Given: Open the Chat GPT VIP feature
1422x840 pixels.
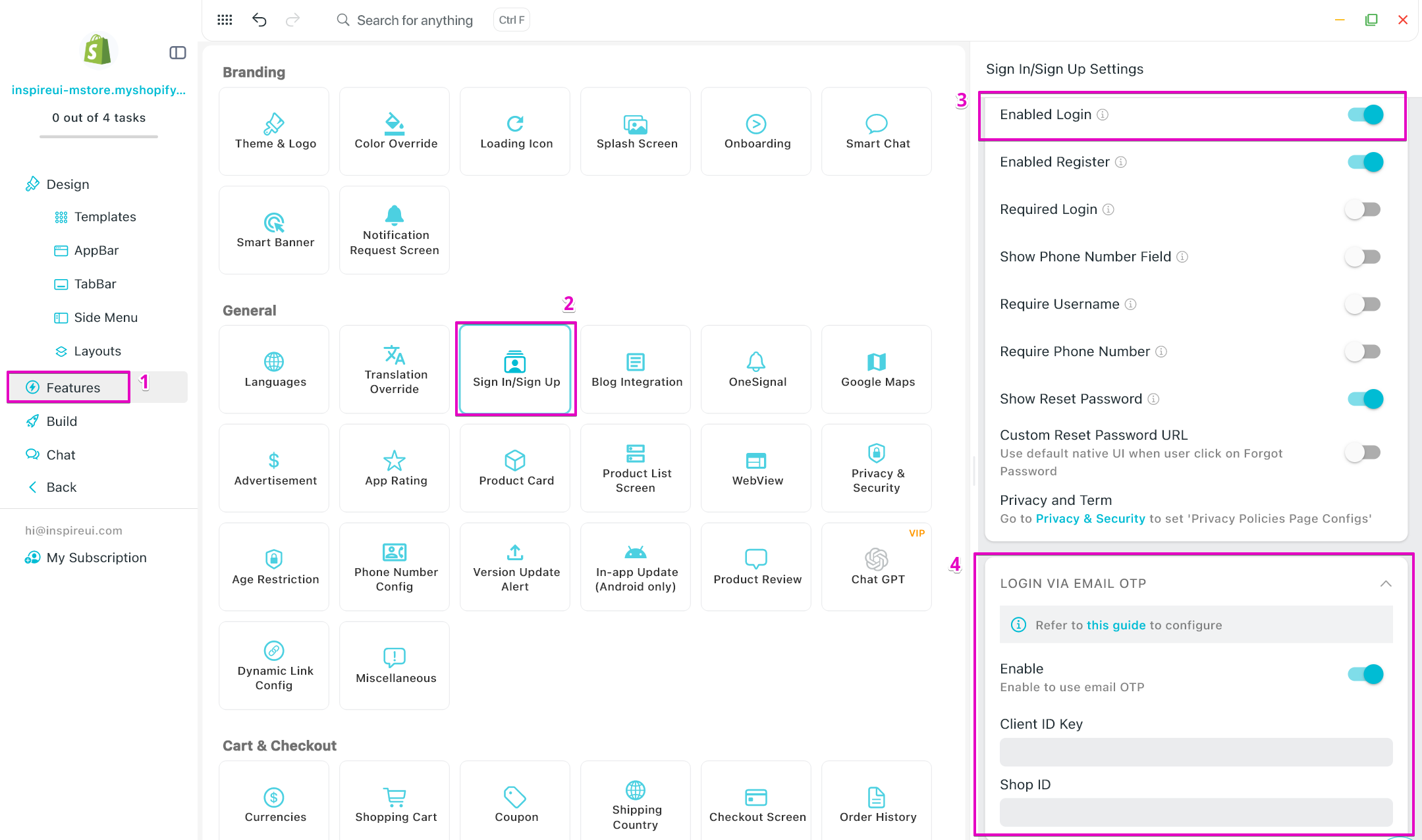Looking at the screenshot, I should (x=877, y=567).
